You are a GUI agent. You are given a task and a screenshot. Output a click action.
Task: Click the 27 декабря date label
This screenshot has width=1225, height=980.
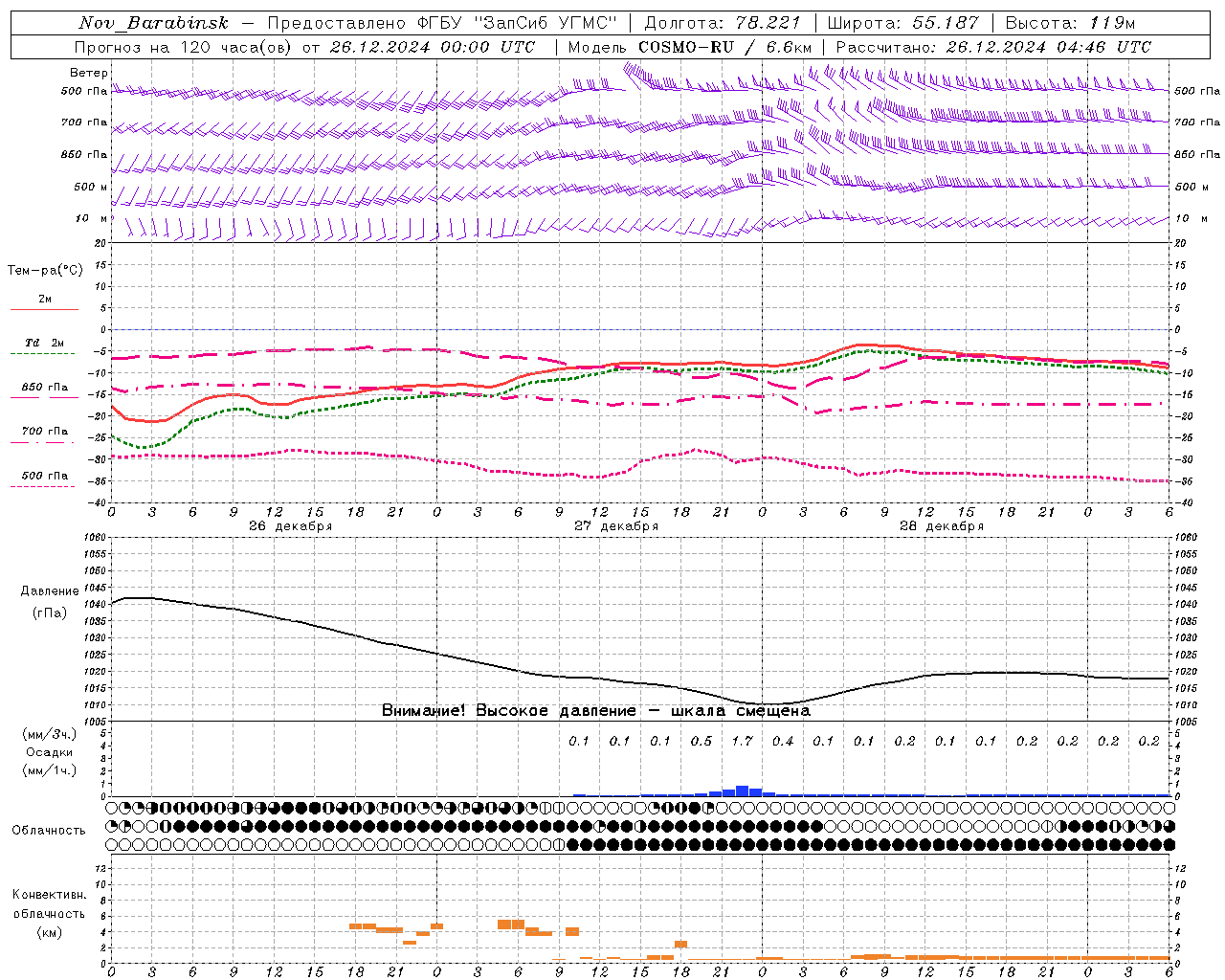tap(615, 526)
